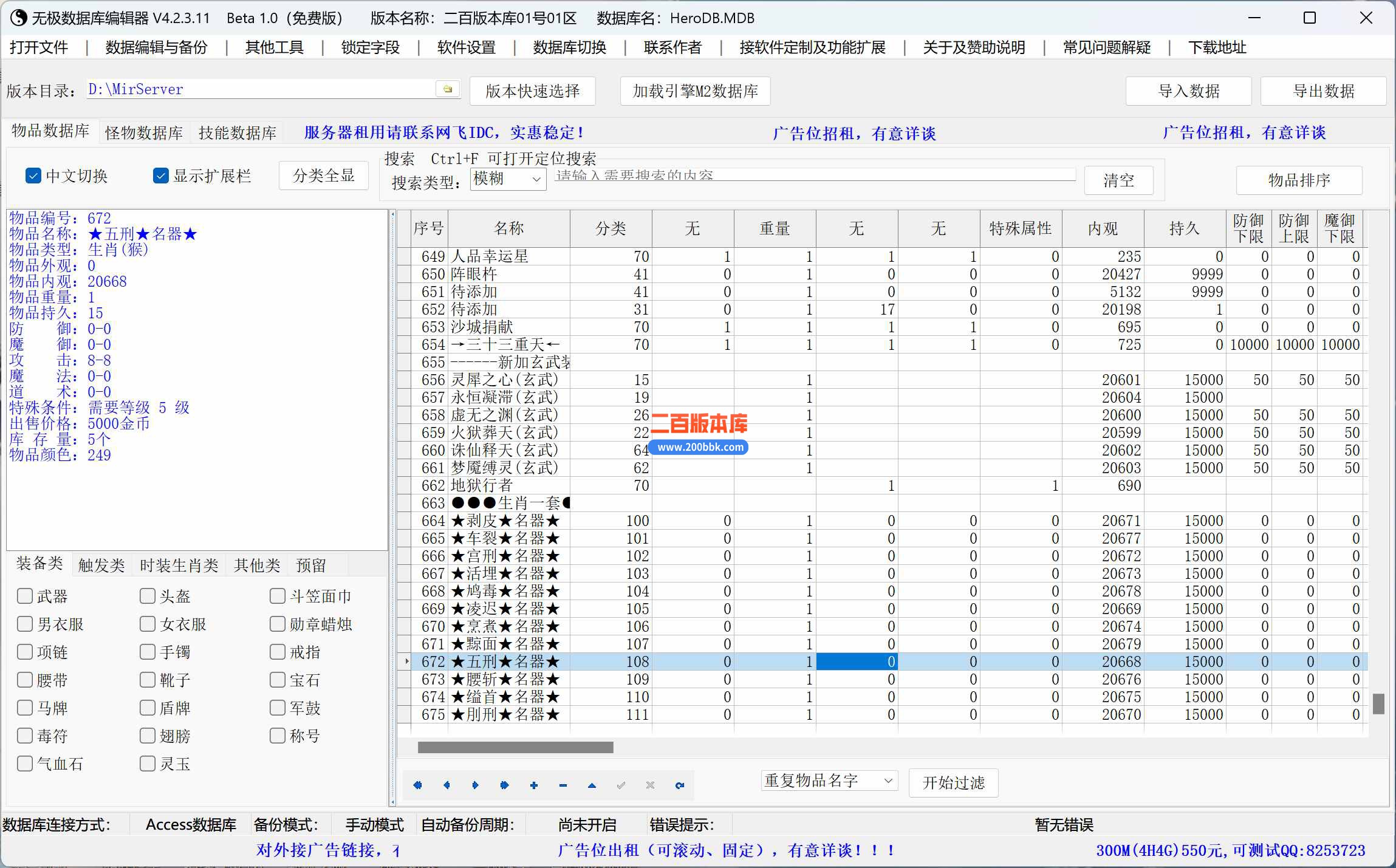Click the 内观 column header
1396x868 pixels.
click(x=1103, y=228)
